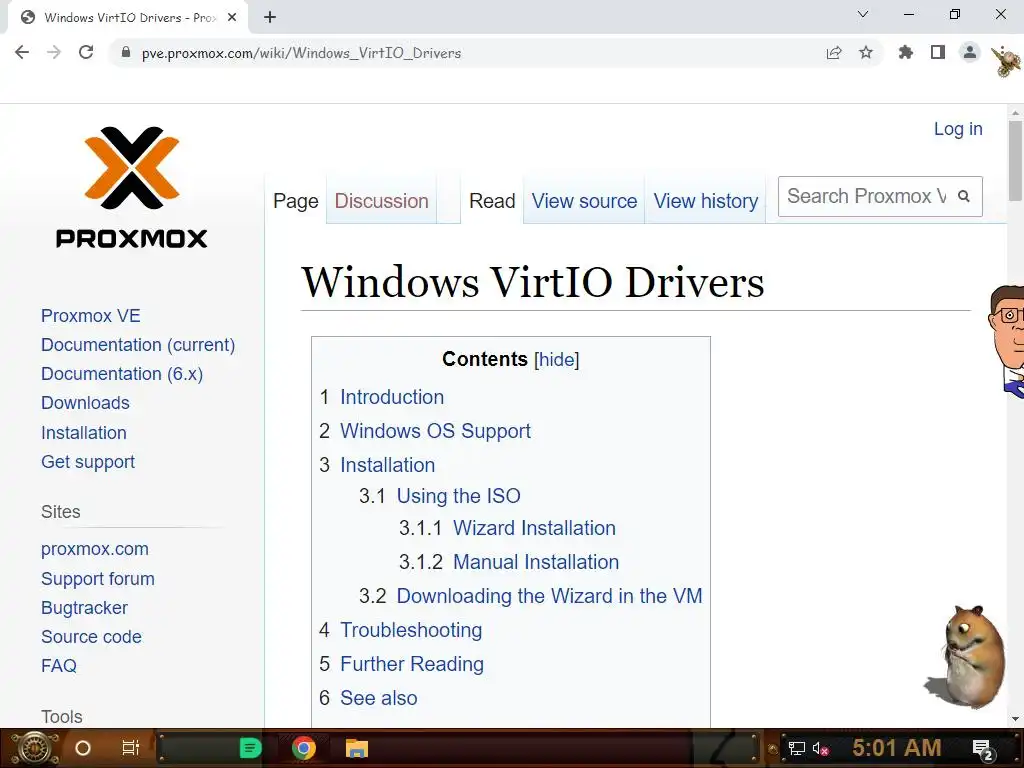The image size is (1024, 768).
Task: Open Proxmox VE sidebar link
Action: 91,316
